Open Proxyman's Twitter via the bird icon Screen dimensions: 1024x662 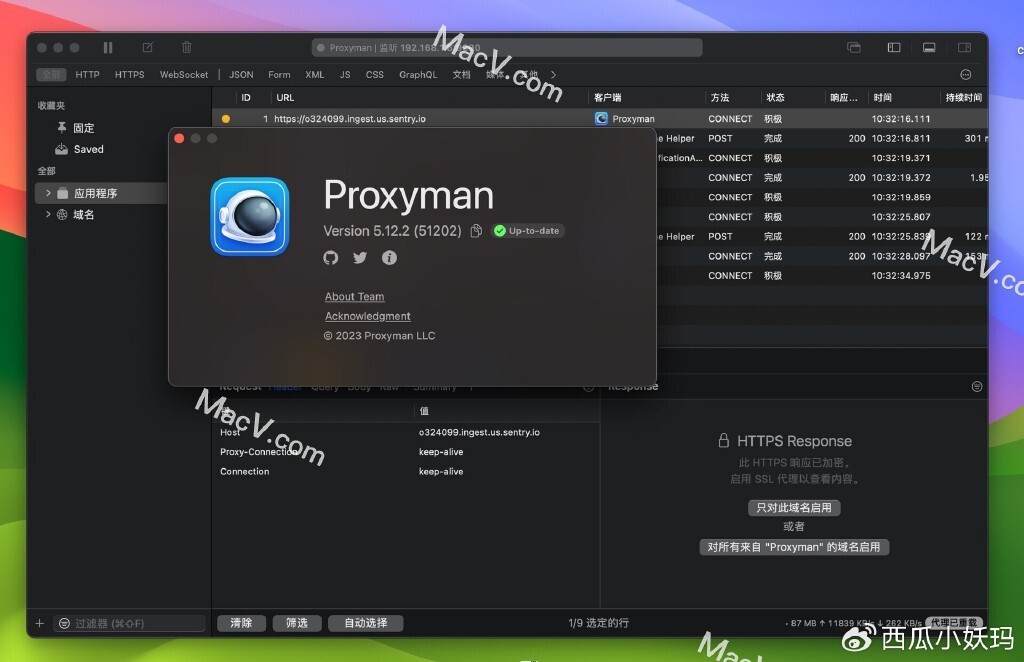coord(360,258)
